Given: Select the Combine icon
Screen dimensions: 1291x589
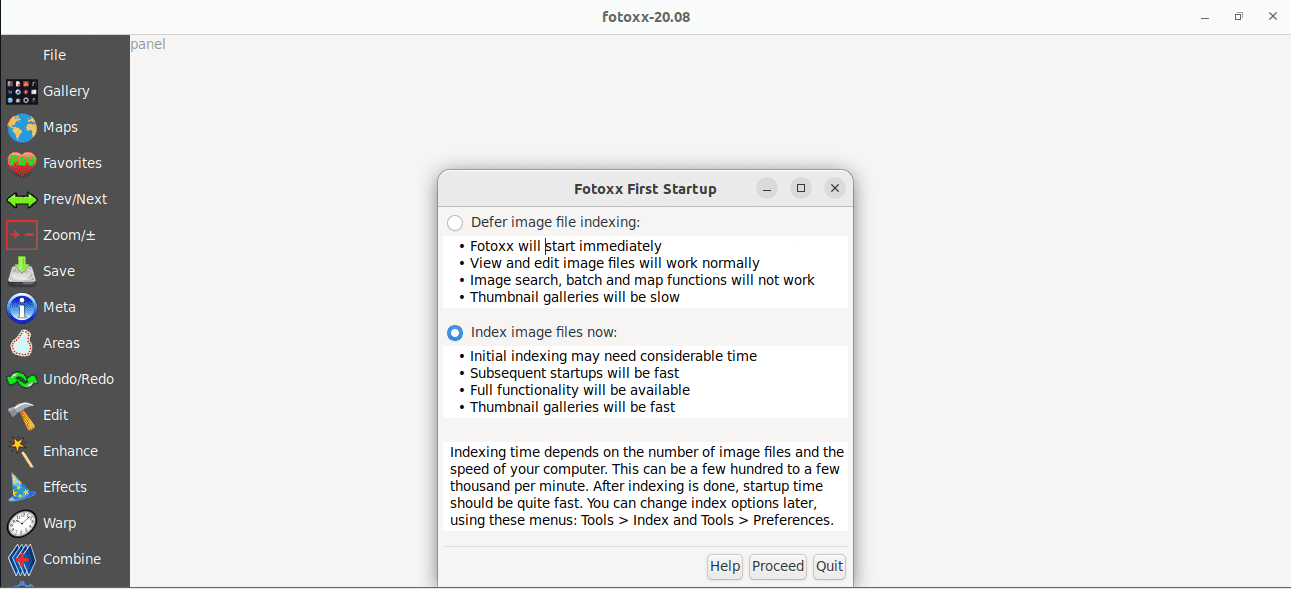Looking at the screenshot, I should coord(22,559).
